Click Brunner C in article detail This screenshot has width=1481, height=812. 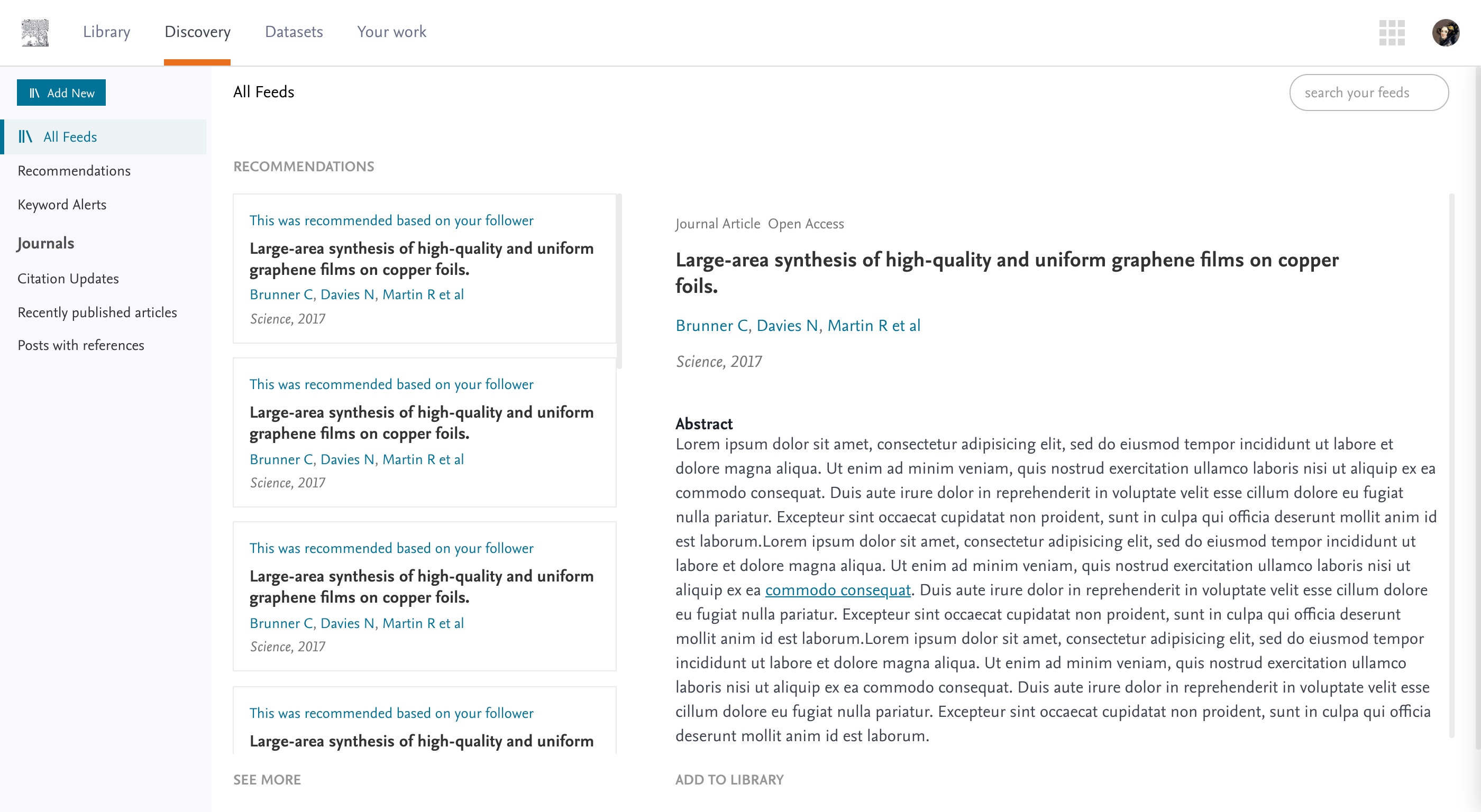(x=712, y=326)
